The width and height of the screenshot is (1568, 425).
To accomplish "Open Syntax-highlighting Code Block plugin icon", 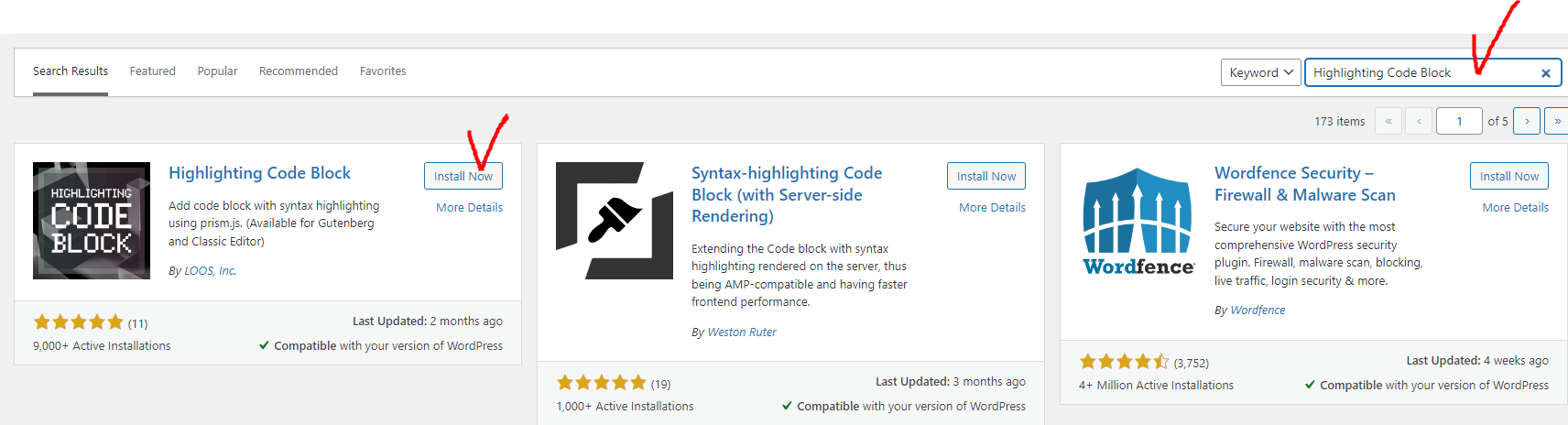I will (615, 221).
